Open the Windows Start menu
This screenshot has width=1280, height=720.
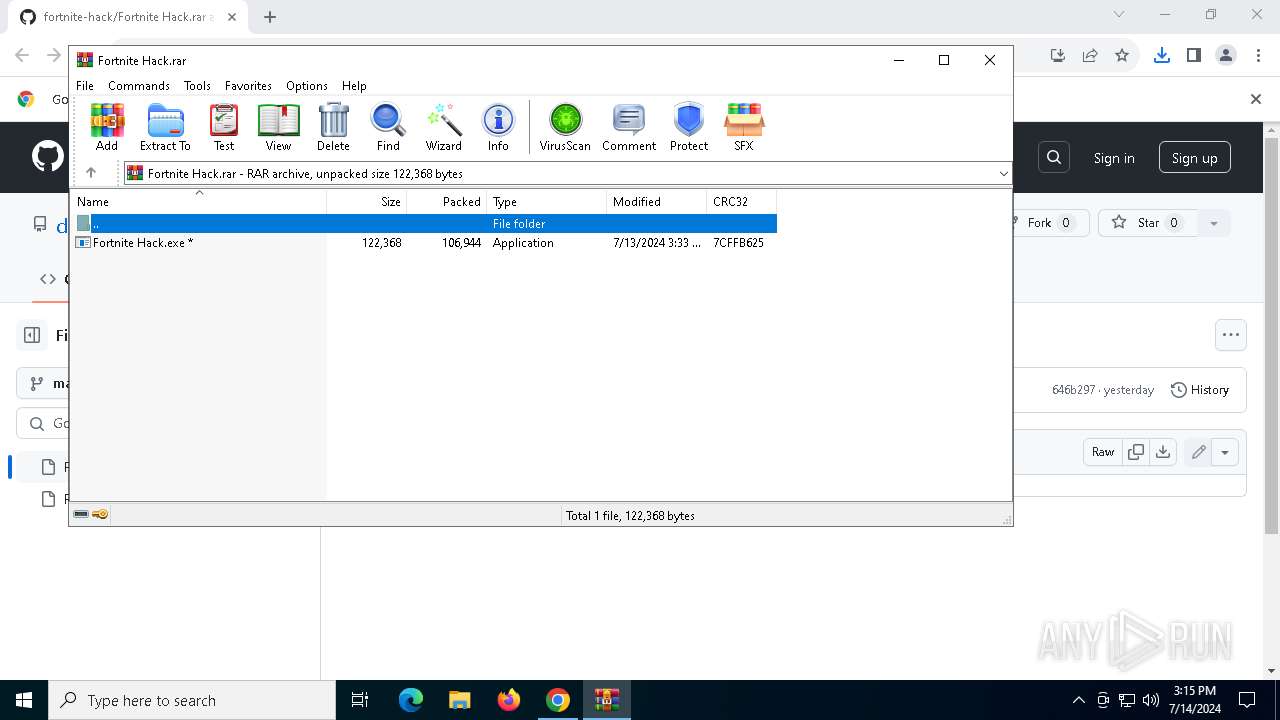(24, 700)
